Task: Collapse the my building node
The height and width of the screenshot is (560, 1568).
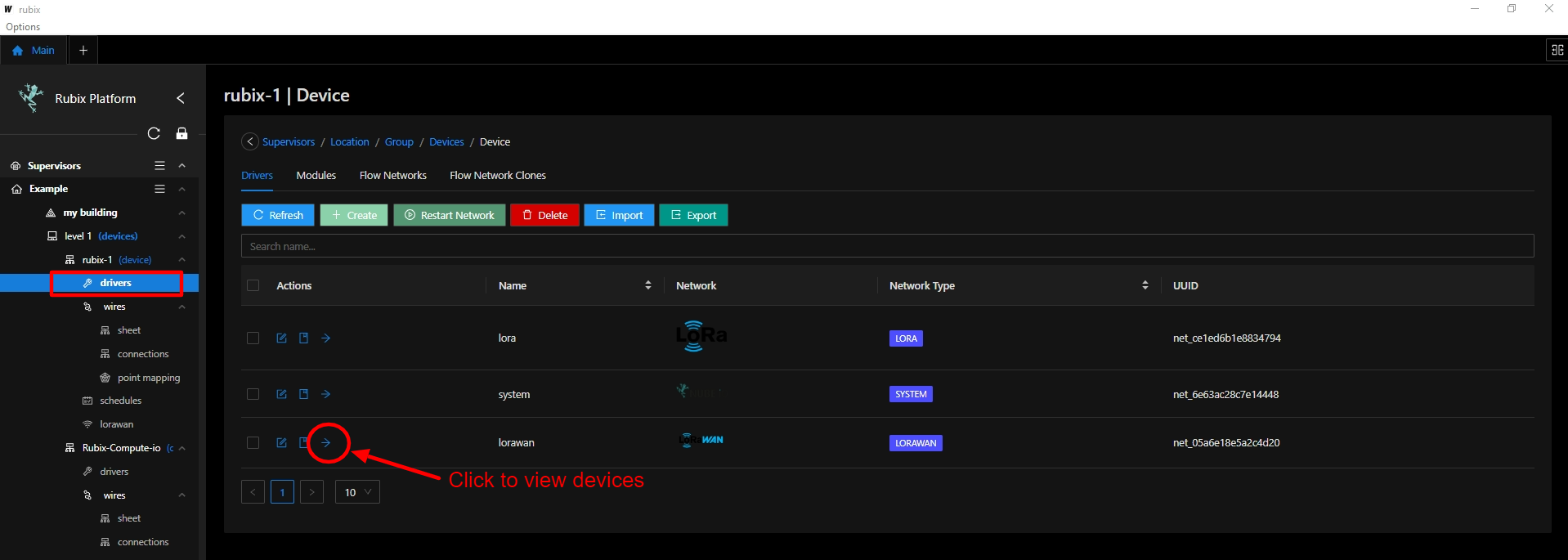Action: coord(181,213)
